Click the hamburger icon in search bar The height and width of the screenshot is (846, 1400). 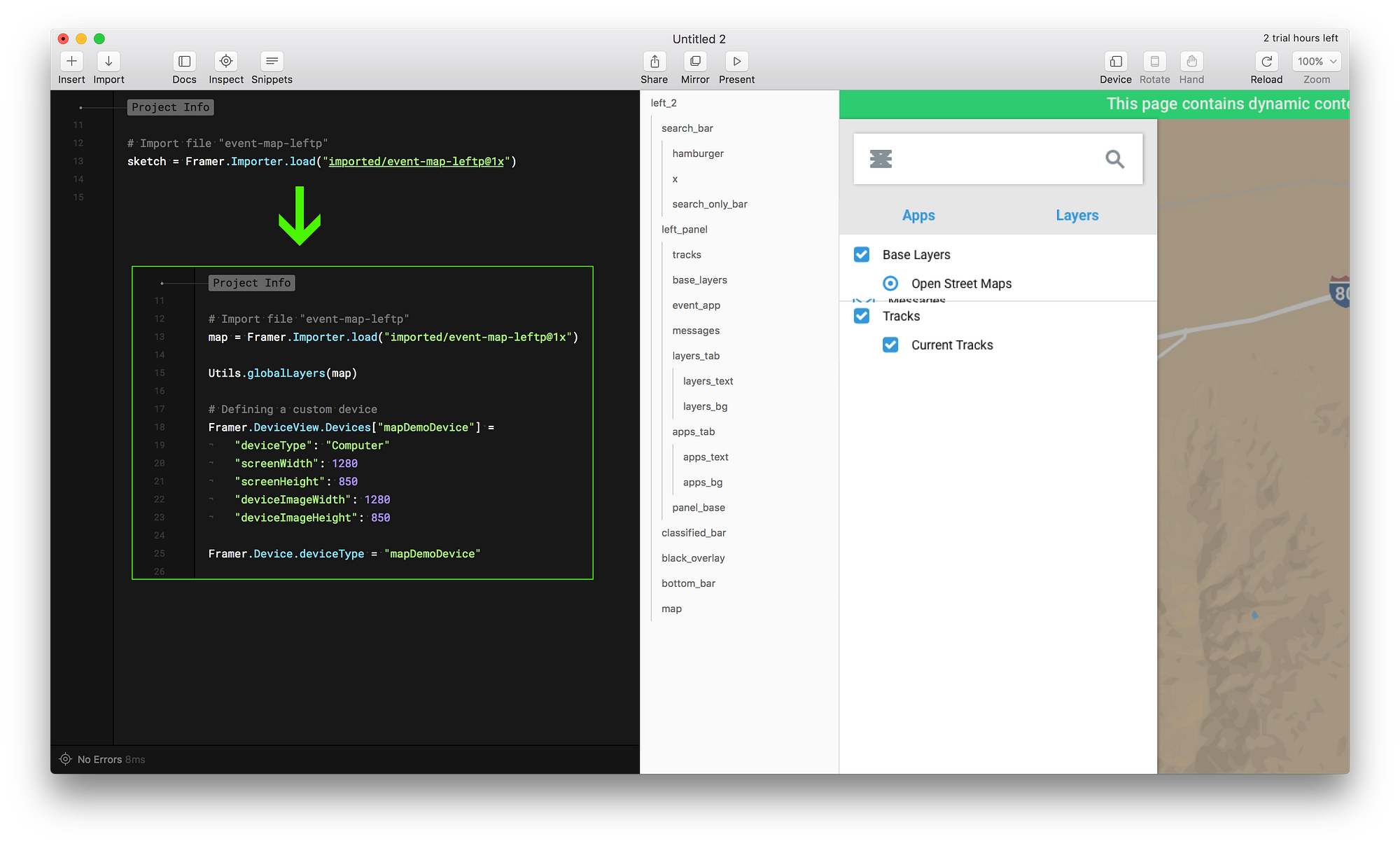tap(881, 159)
